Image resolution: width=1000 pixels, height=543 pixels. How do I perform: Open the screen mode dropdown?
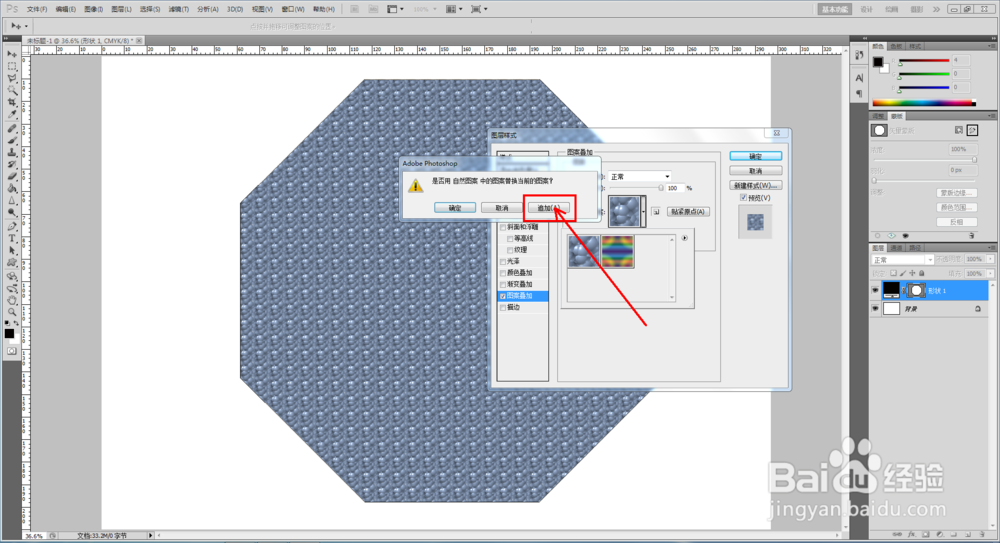click(x=479, y=9)
